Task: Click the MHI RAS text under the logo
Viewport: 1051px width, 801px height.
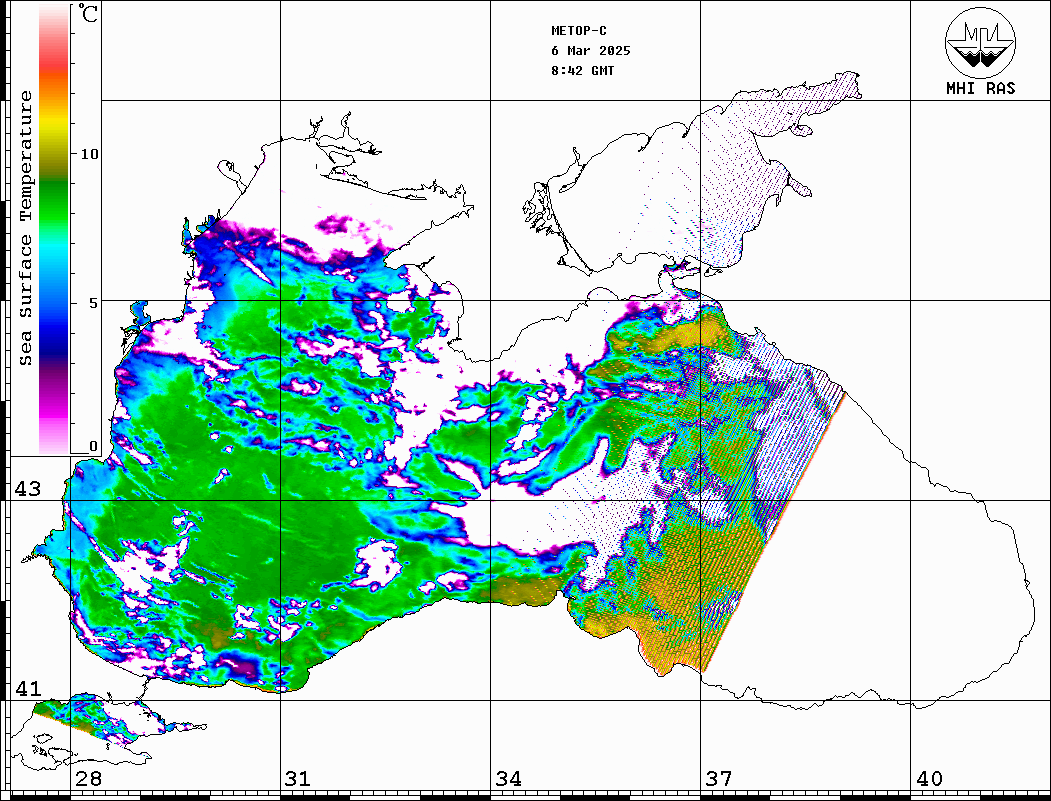Action: coord(981,88)
